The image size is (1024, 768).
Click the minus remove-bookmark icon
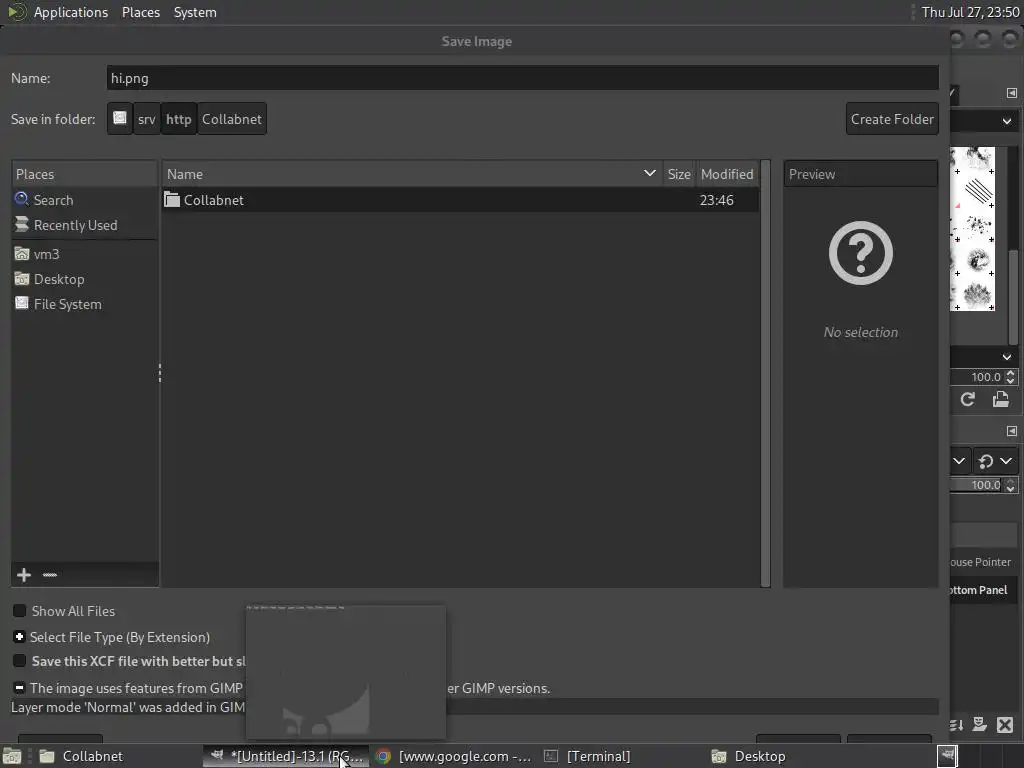point(50,575)
